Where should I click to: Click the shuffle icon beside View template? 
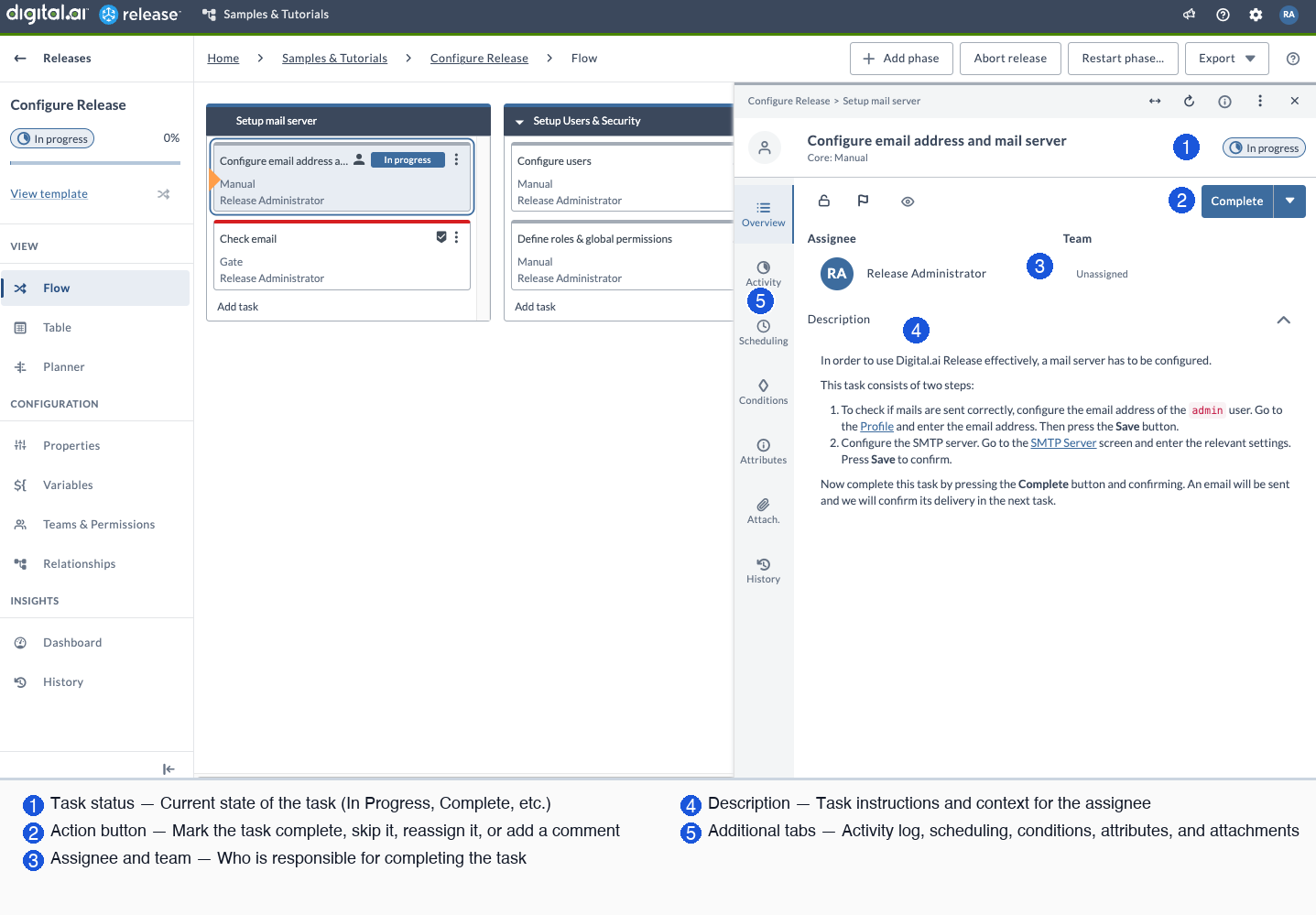point(163,194)
